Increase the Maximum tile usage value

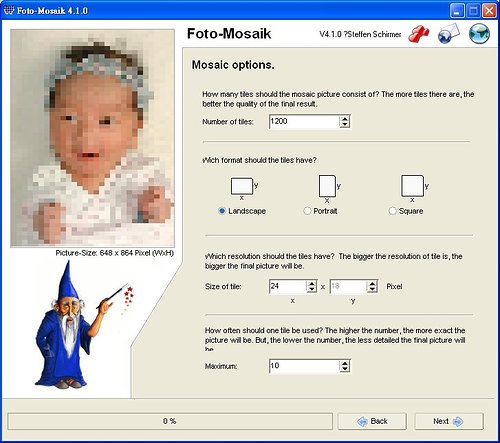[x=345, y=363]
